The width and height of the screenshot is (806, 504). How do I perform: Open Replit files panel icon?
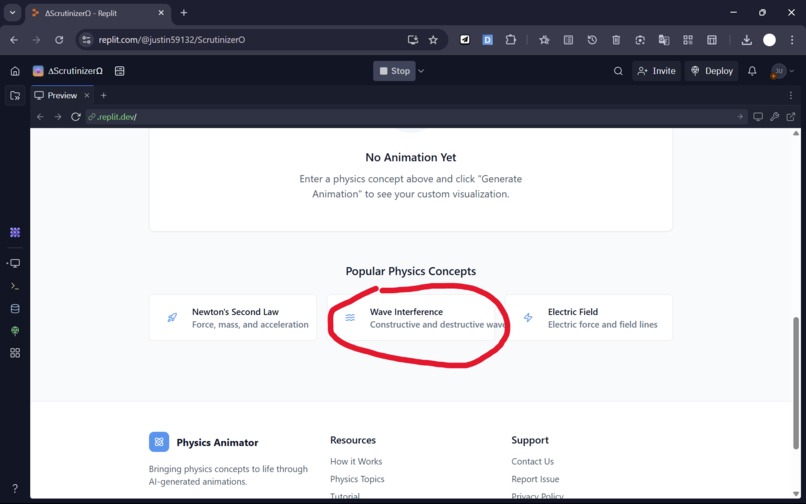coord(15,95)
